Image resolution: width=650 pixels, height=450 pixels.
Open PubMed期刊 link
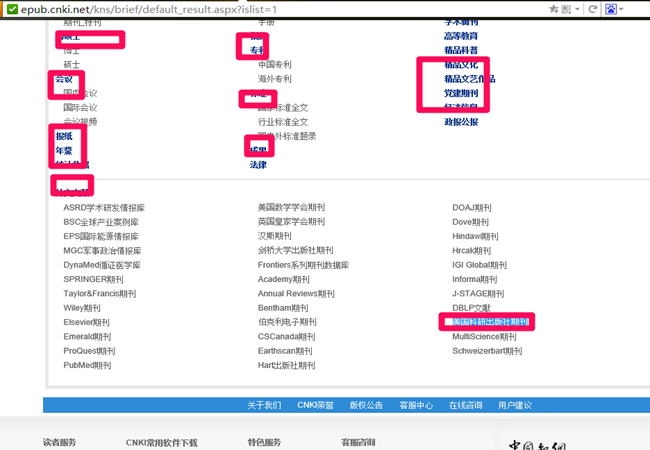87,365
